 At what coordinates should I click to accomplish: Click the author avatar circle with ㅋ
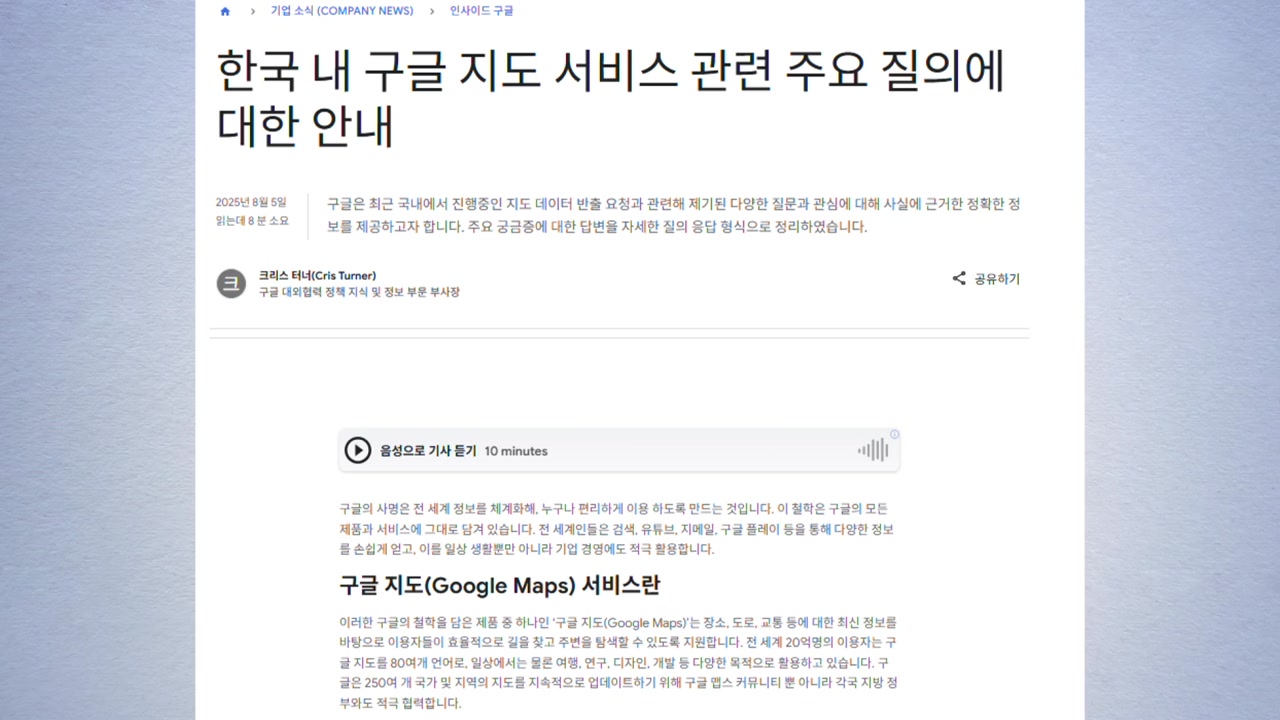click(x=232, y=284)
